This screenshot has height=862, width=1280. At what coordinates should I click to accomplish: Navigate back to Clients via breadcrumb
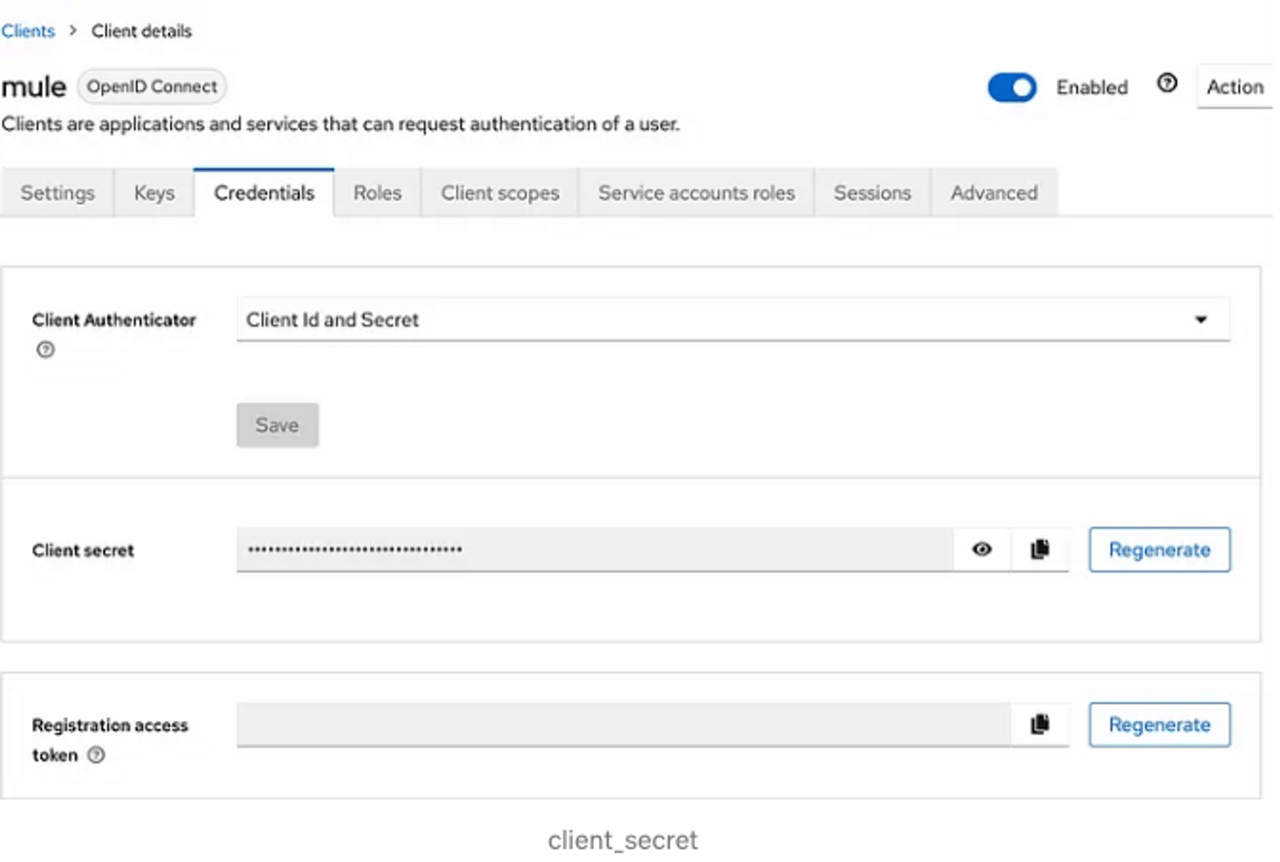(x=27, y=31)
